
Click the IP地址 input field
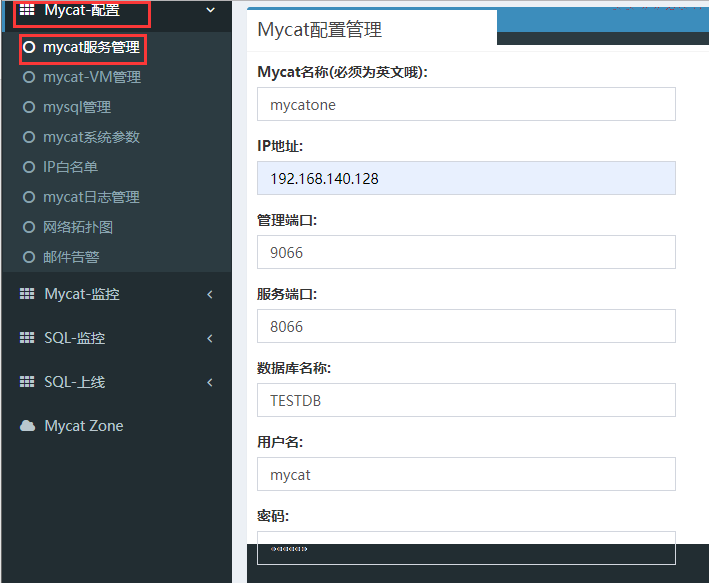pyautogui.click(x=466, y=178)
